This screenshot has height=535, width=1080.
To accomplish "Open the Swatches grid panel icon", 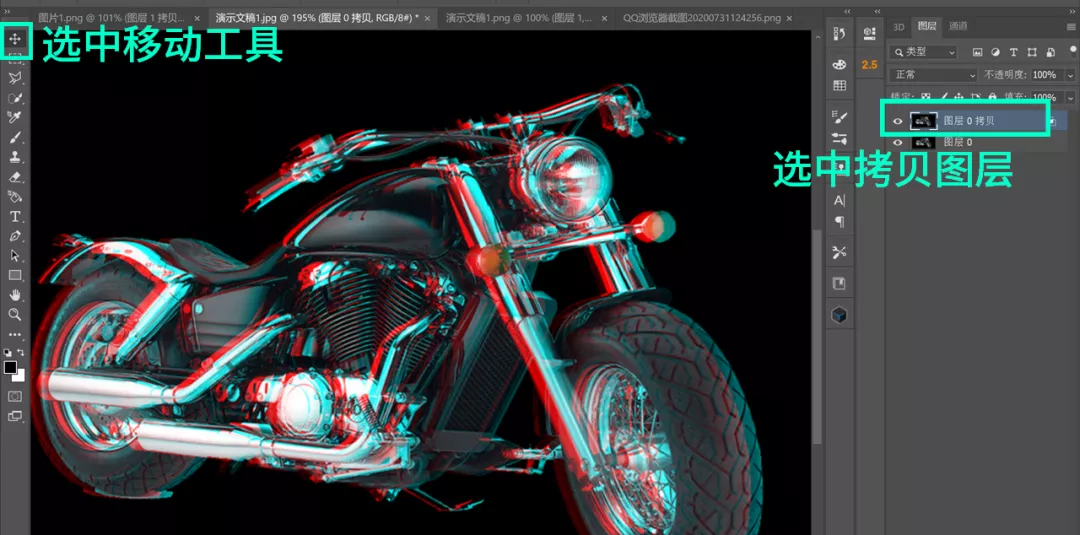I will pos(839,85).
